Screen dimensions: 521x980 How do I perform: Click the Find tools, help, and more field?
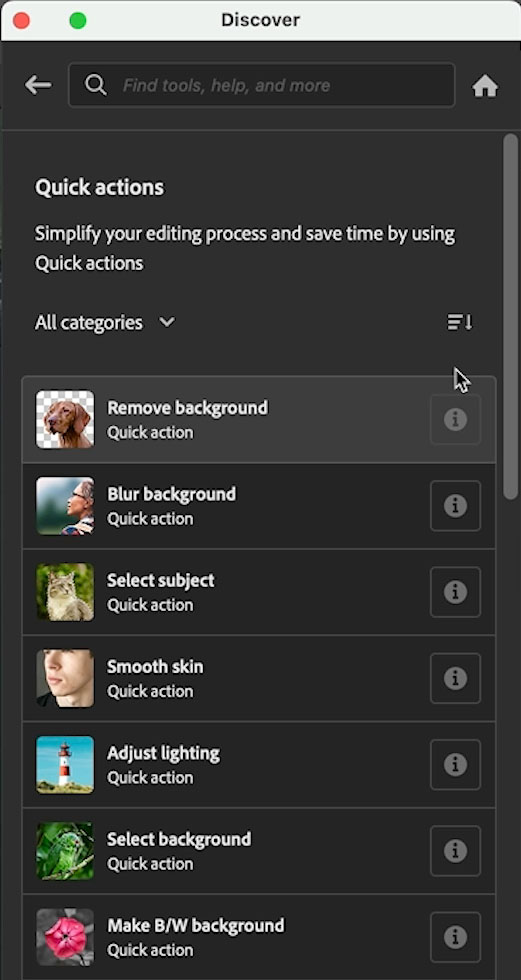pyautogui.click(x=262, y=85)
